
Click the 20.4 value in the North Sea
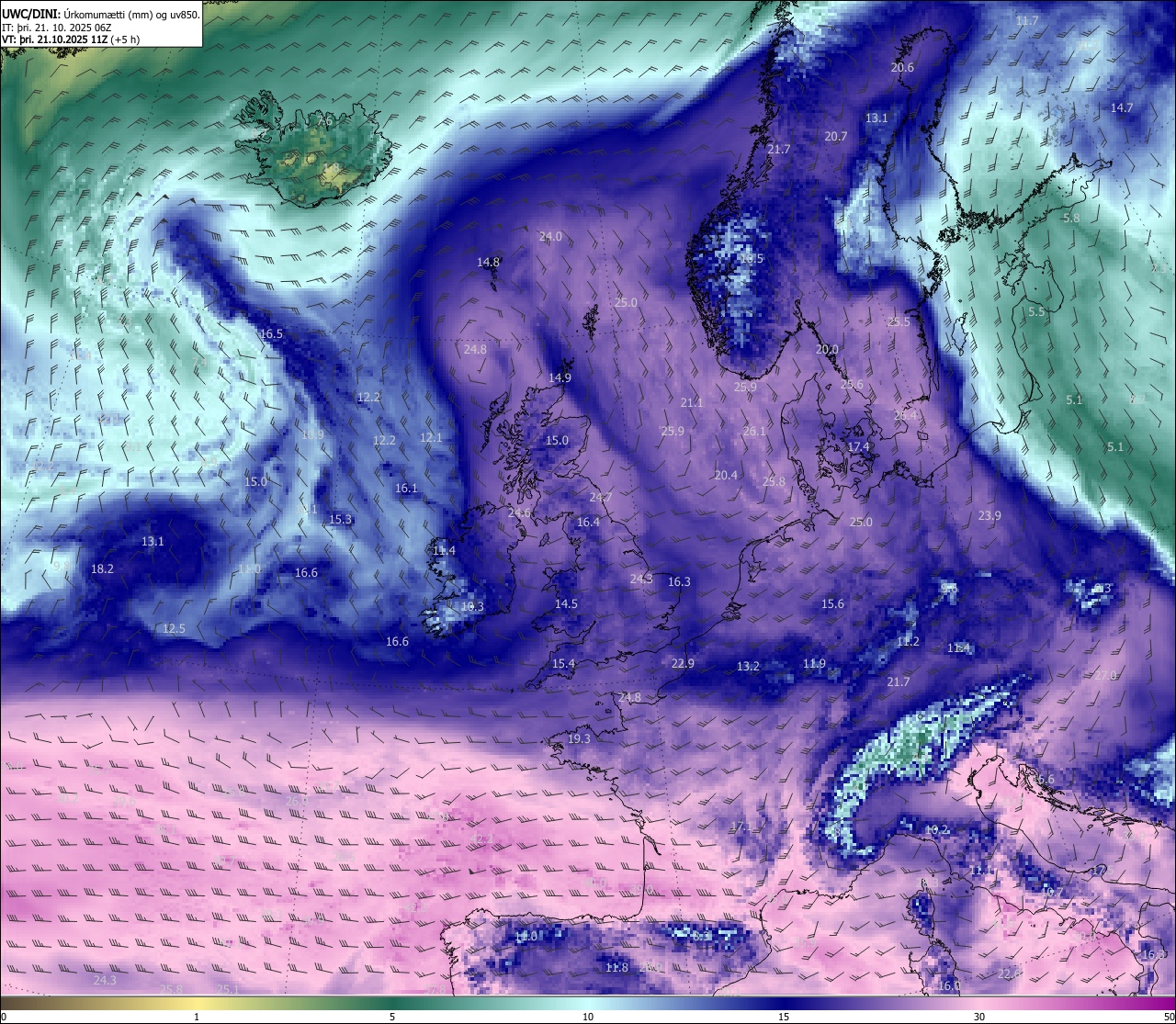tap(726, 475)
